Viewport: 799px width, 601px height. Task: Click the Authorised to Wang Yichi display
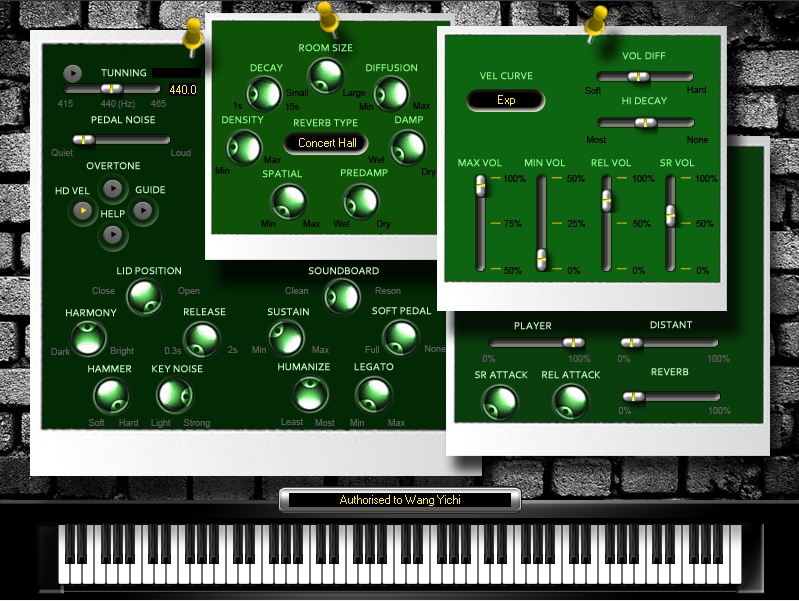(x=400, y=500)
